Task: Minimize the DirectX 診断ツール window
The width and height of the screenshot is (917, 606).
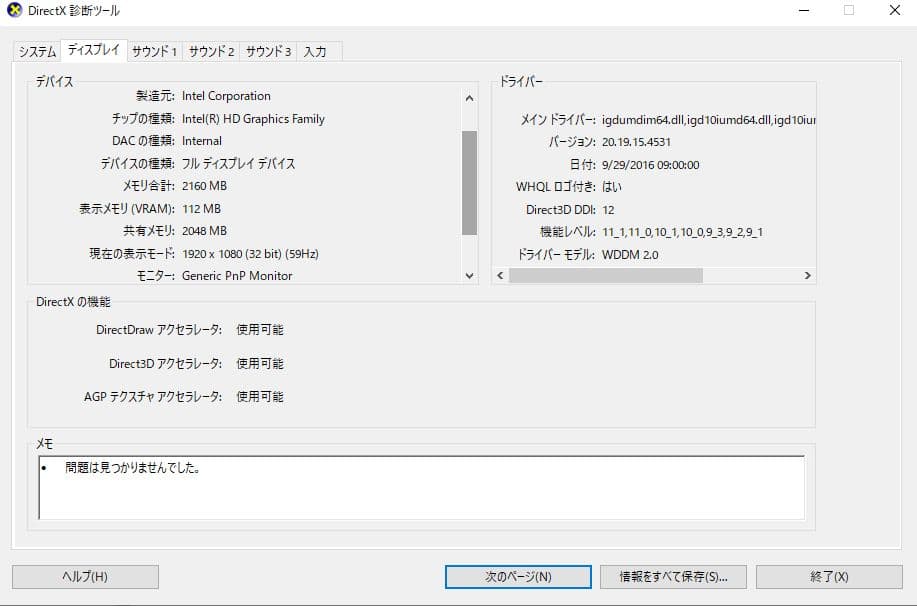Action: pos(803,10)
